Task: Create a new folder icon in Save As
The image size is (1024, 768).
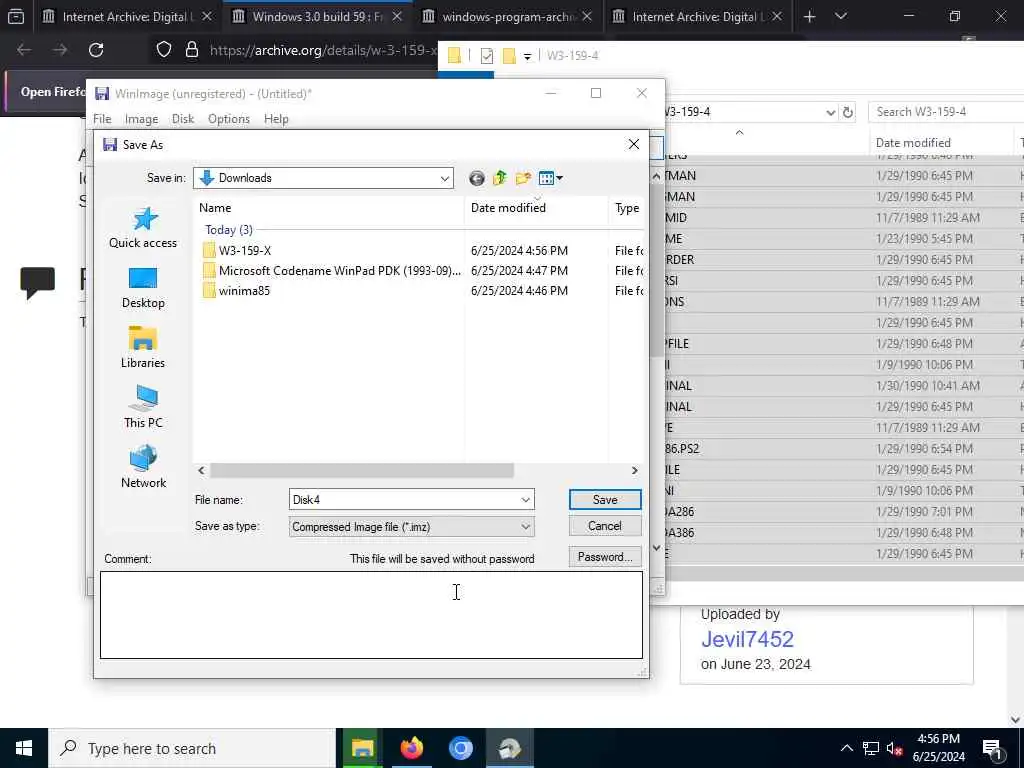Action: [523, 178]
